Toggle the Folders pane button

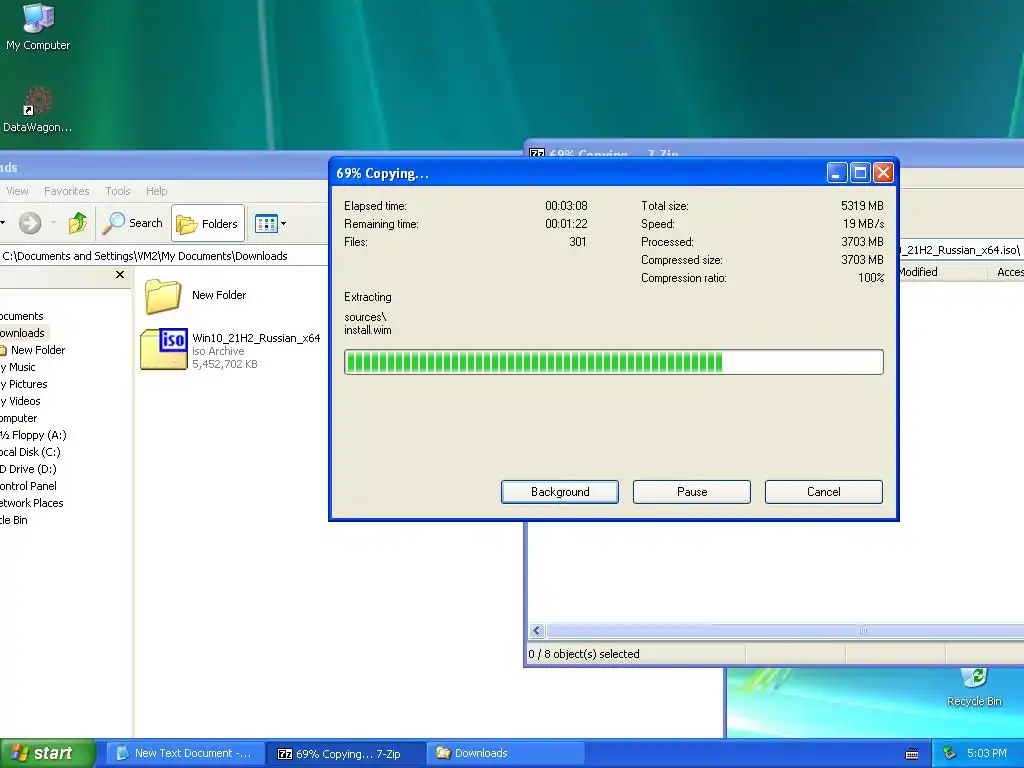[208, 223]
